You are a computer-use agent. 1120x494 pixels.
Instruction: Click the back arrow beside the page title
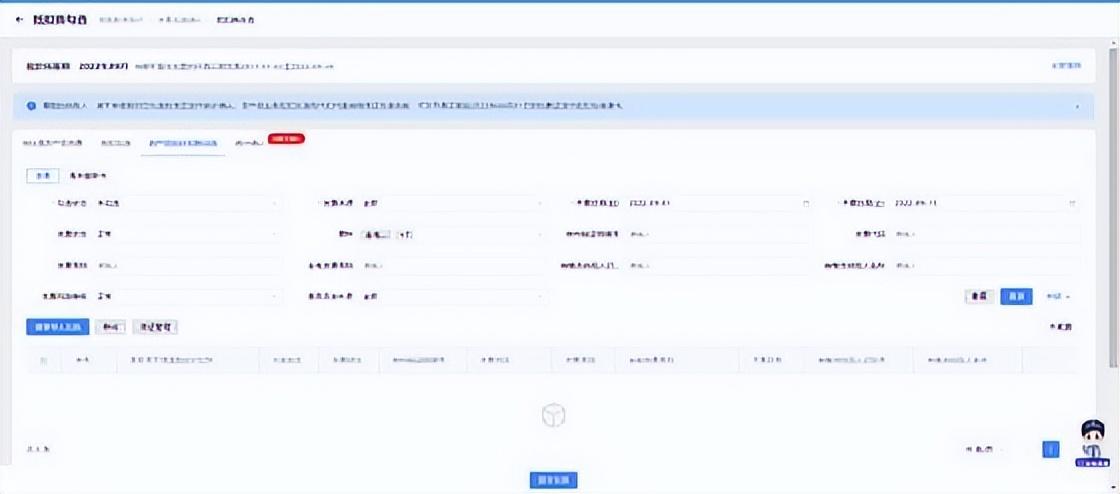click(19, 19)
